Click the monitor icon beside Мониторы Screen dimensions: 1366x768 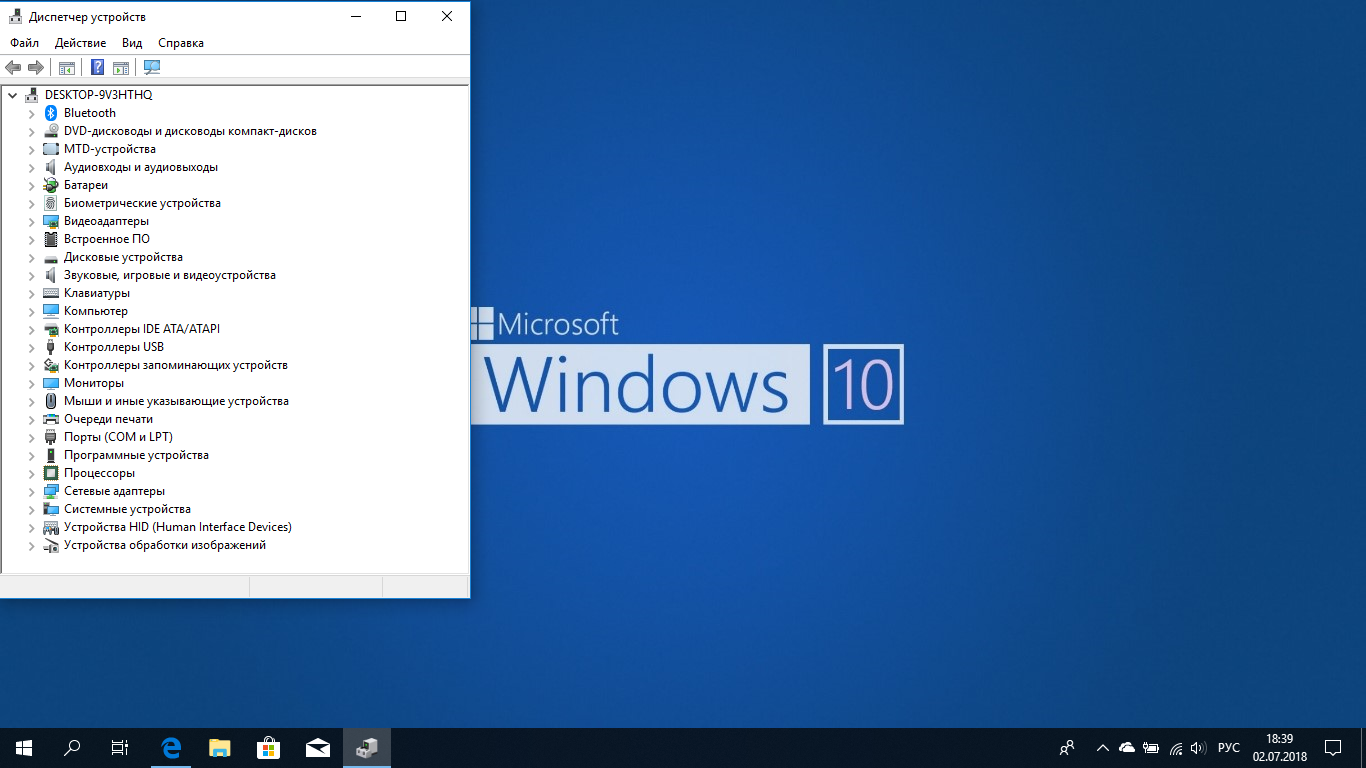pyautogui.click(x=51, y=383)
